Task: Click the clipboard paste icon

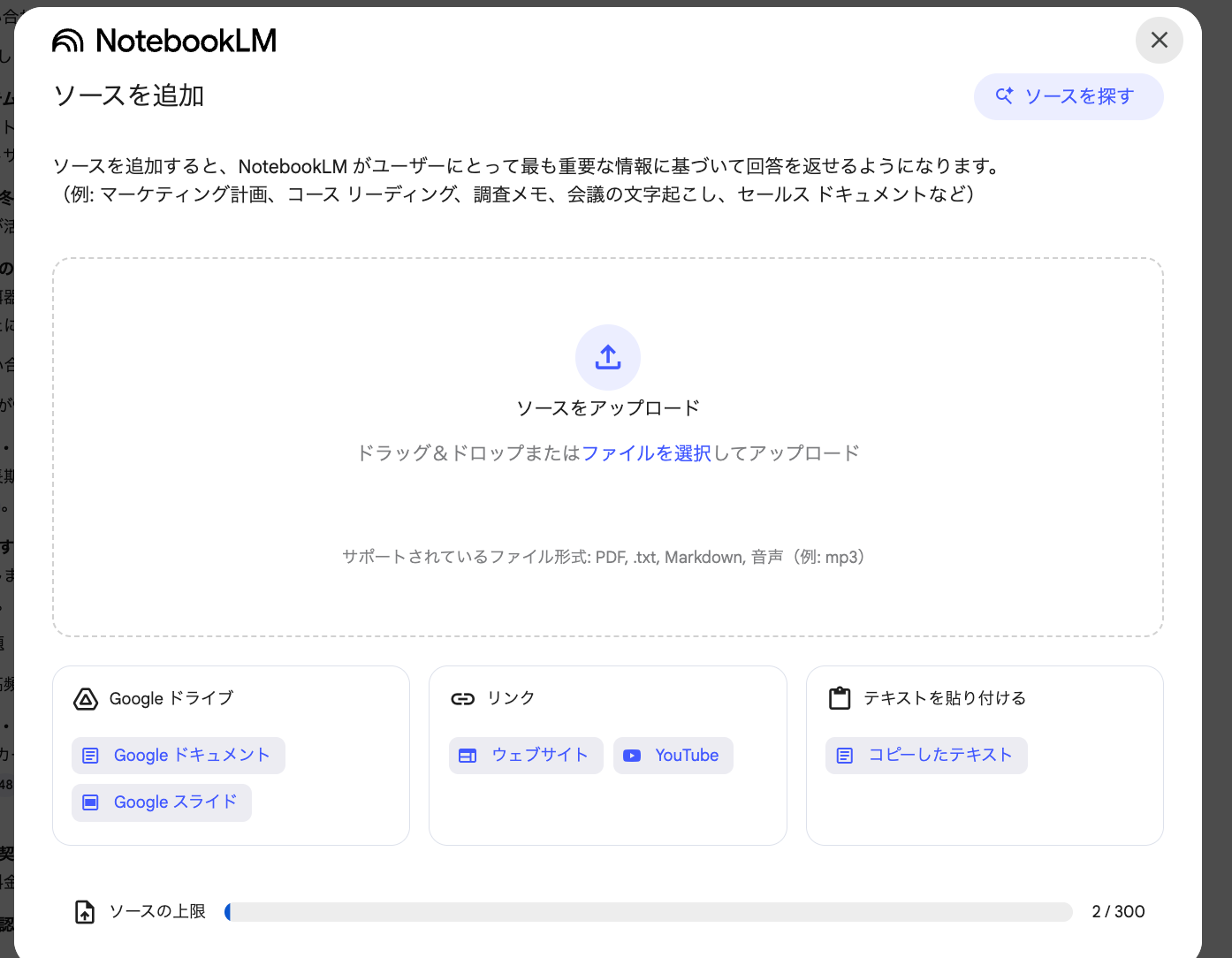Action: tap(840, 698)
